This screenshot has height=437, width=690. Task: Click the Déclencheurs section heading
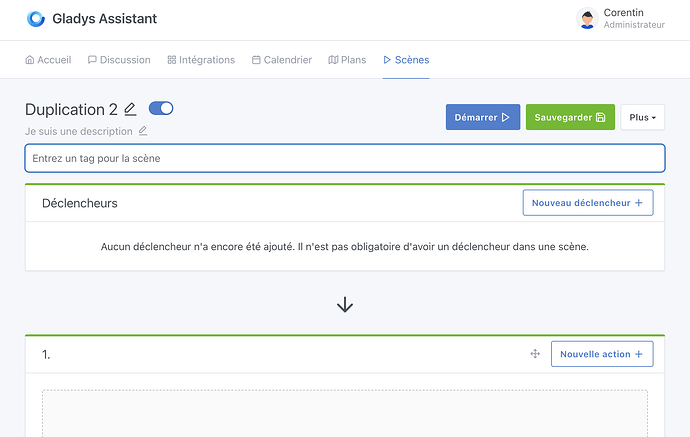80,203
